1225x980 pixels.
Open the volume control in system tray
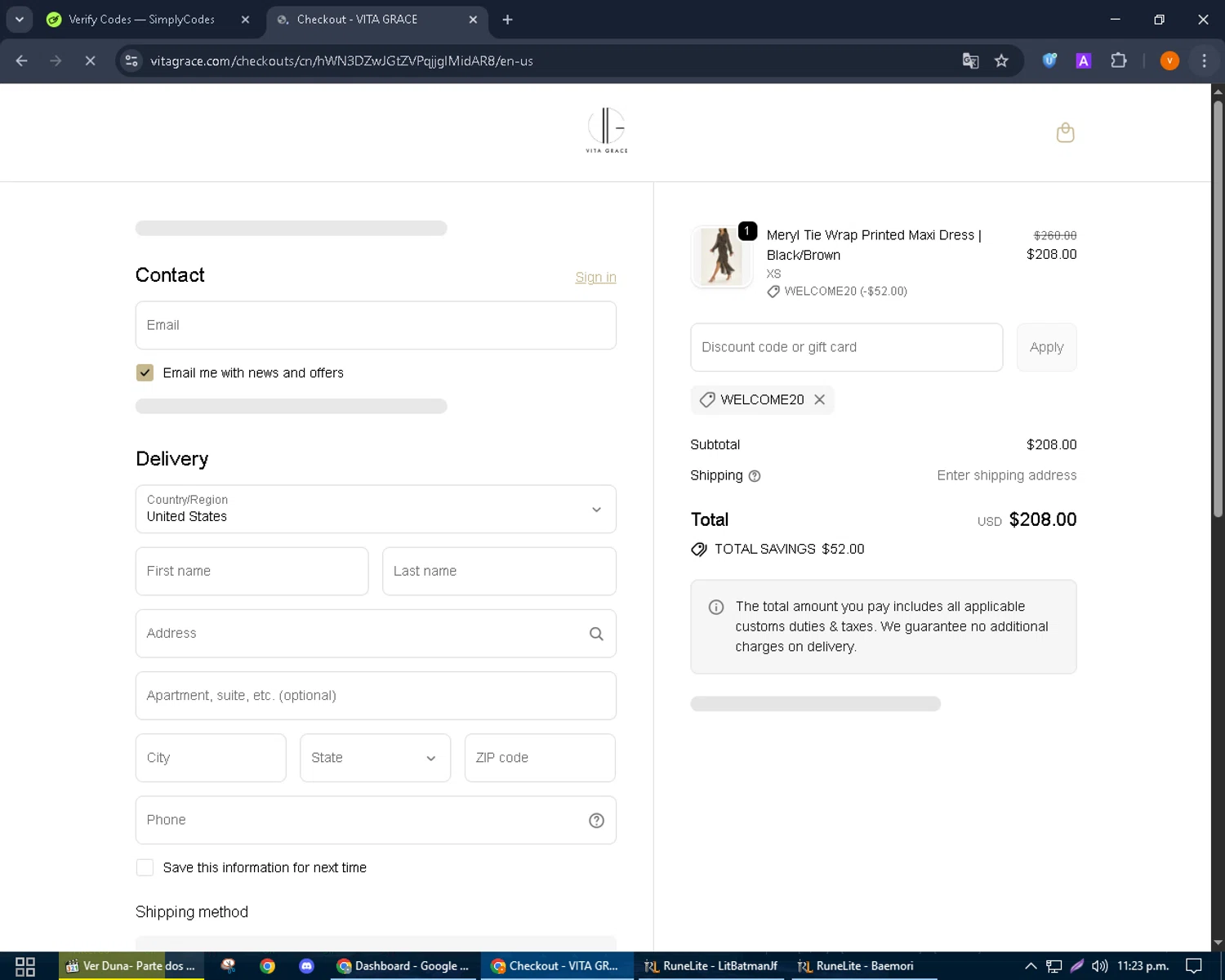point(1099,966)
